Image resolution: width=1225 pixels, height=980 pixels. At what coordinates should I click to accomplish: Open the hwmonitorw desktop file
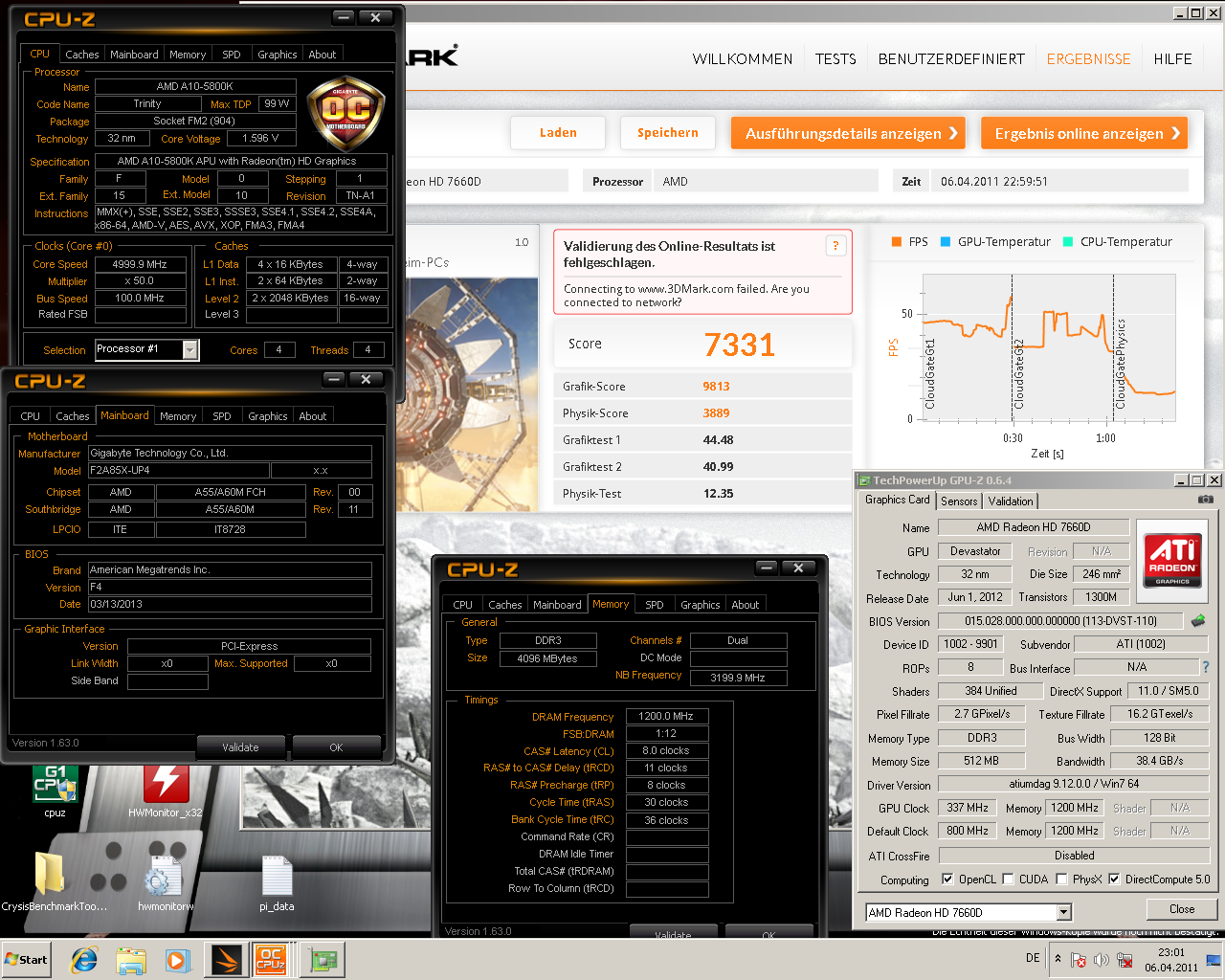tap(166, 882)
